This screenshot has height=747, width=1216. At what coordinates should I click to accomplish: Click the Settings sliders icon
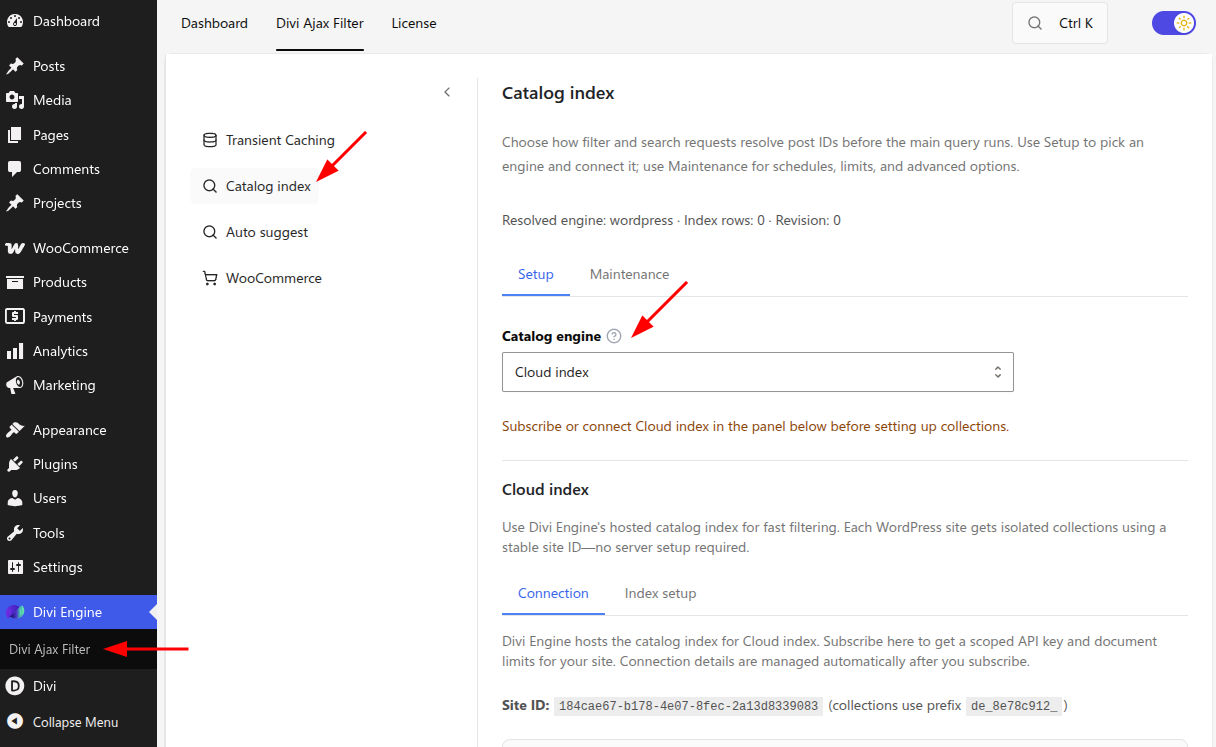(15, 567)
